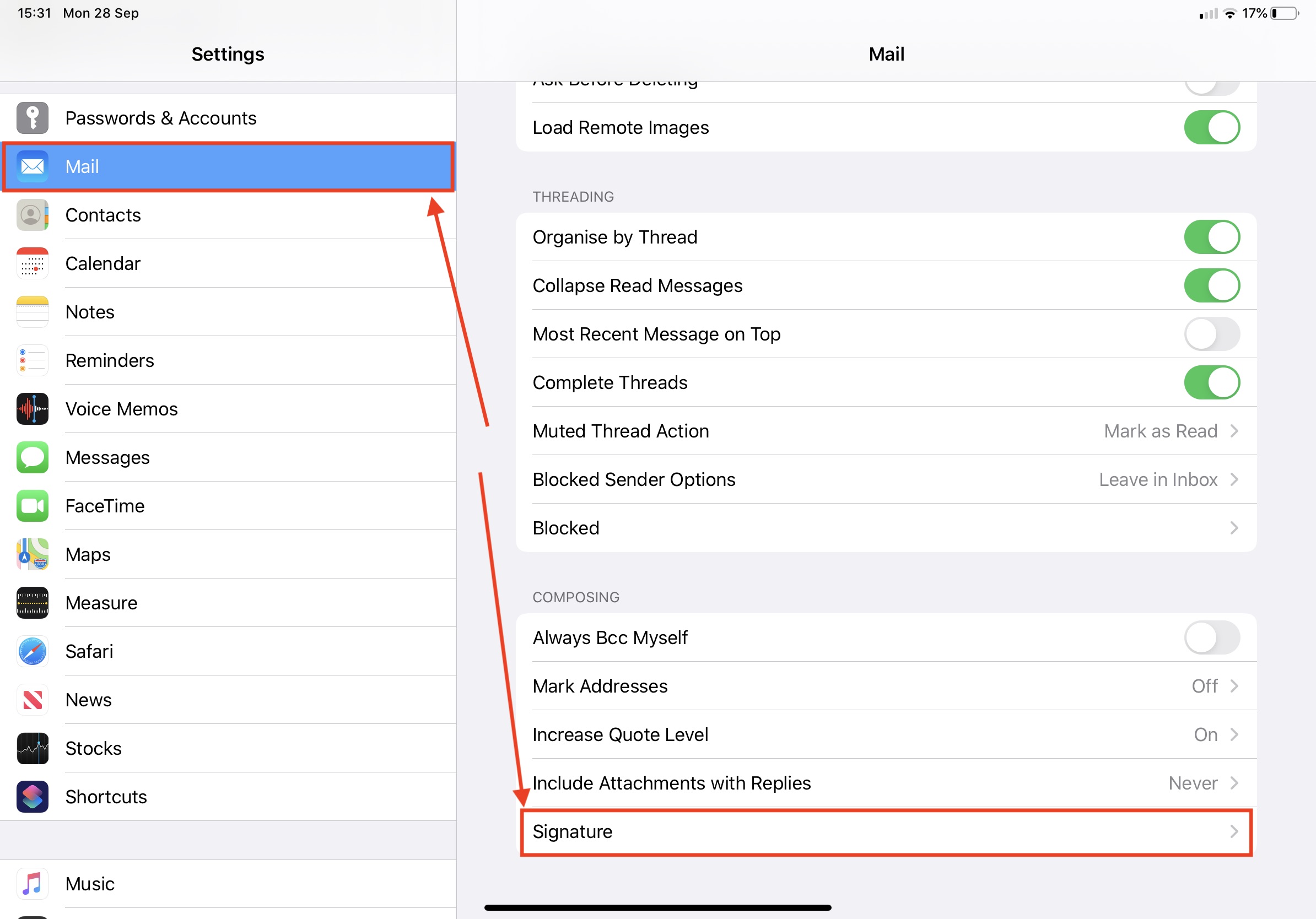Tap the Calendar icon

[x=32, y=263]
